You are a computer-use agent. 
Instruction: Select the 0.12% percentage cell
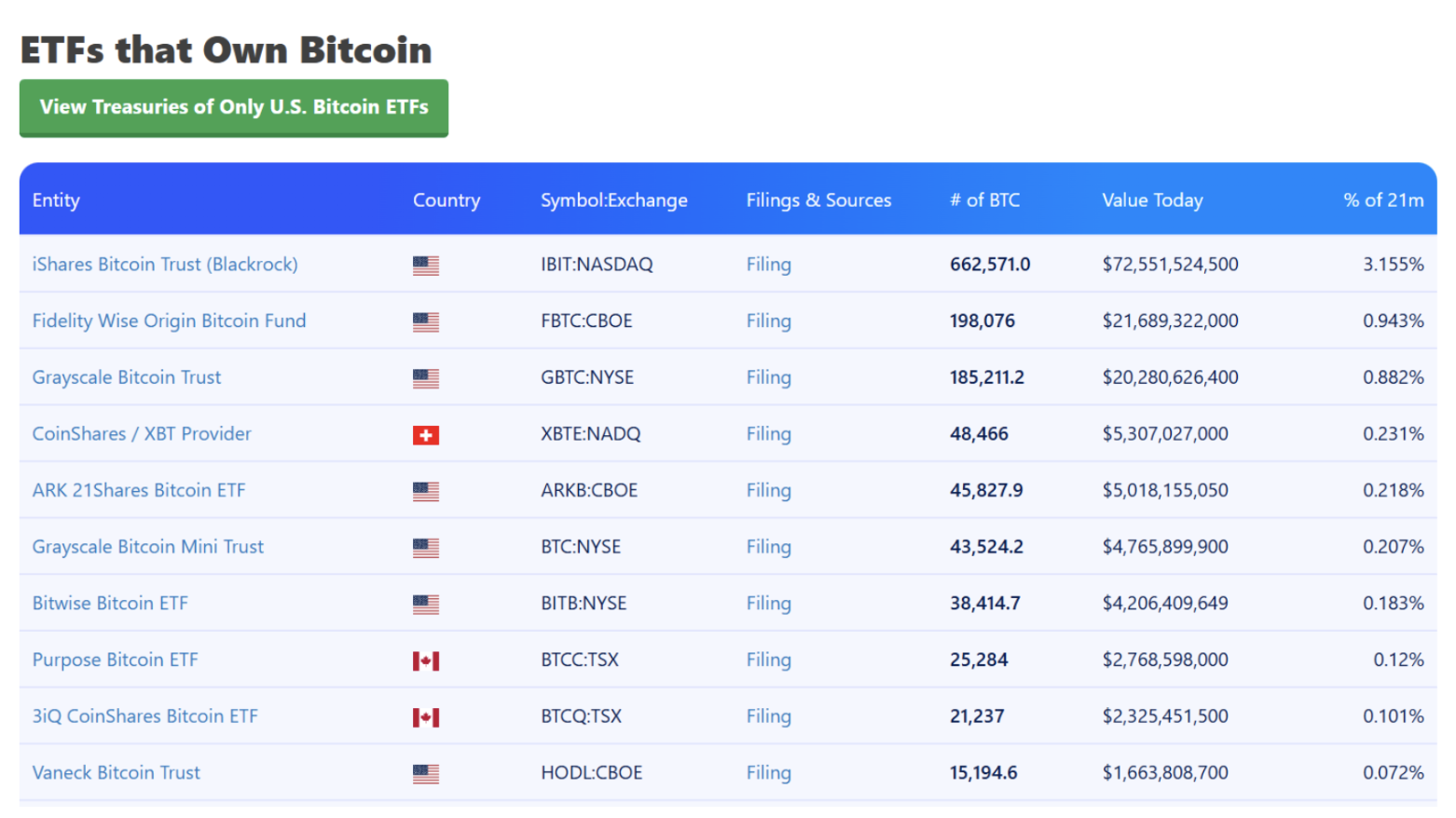pos(1398,660)
